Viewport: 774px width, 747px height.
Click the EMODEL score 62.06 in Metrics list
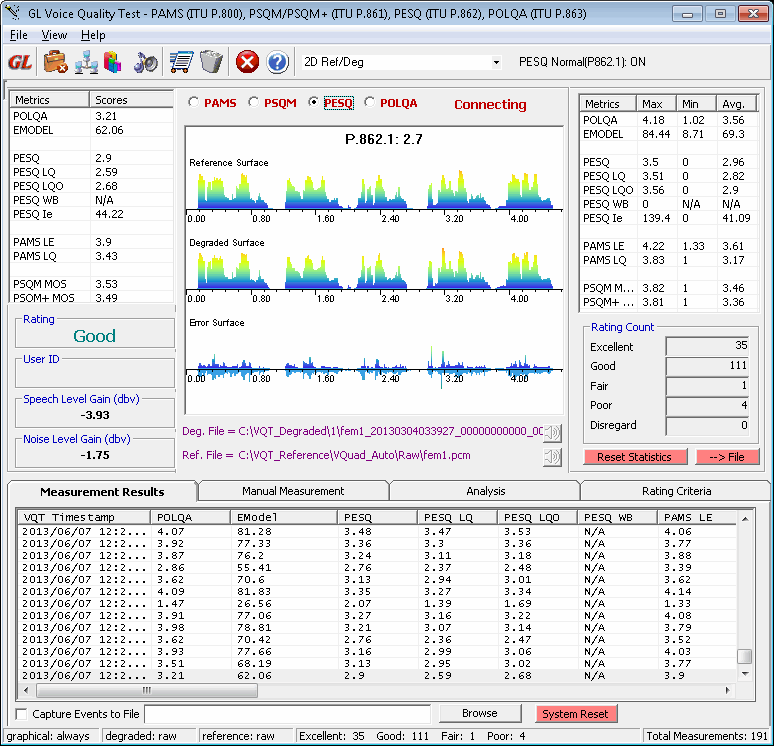(109, 130)
